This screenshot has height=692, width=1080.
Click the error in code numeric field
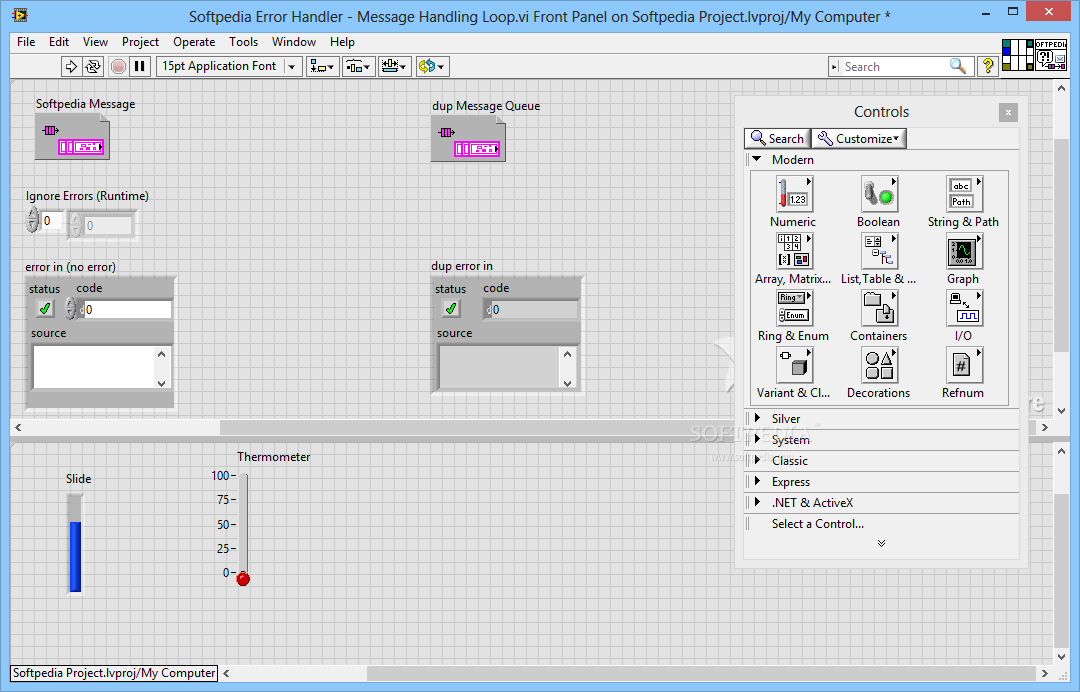click(127, 309)
